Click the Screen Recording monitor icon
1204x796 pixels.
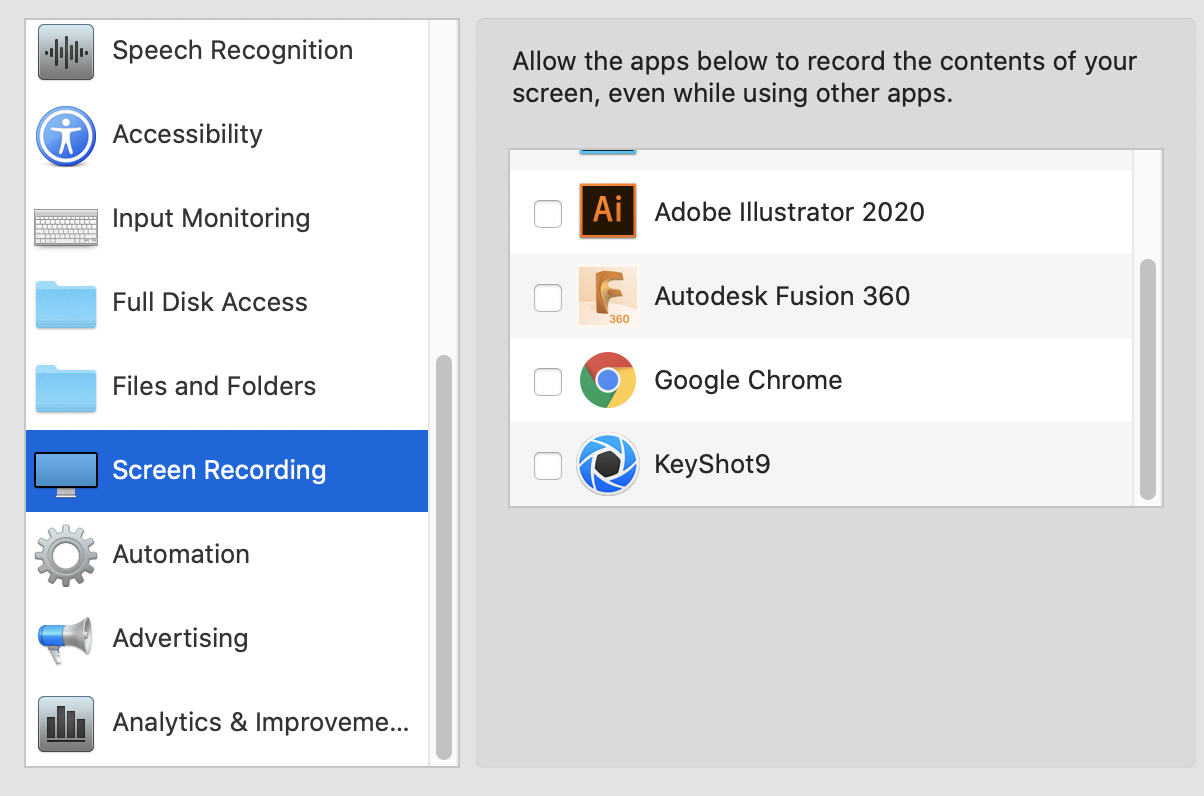coord(66,474)
